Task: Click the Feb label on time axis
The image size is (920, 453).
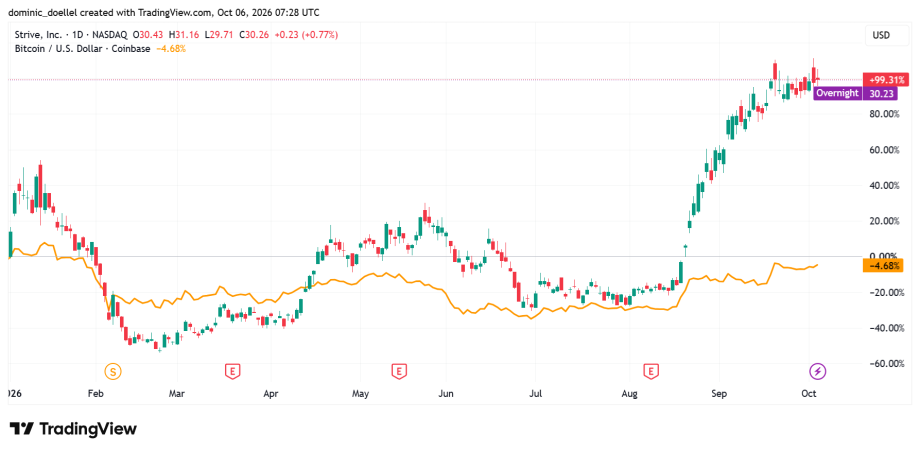Action: point(95,394)
